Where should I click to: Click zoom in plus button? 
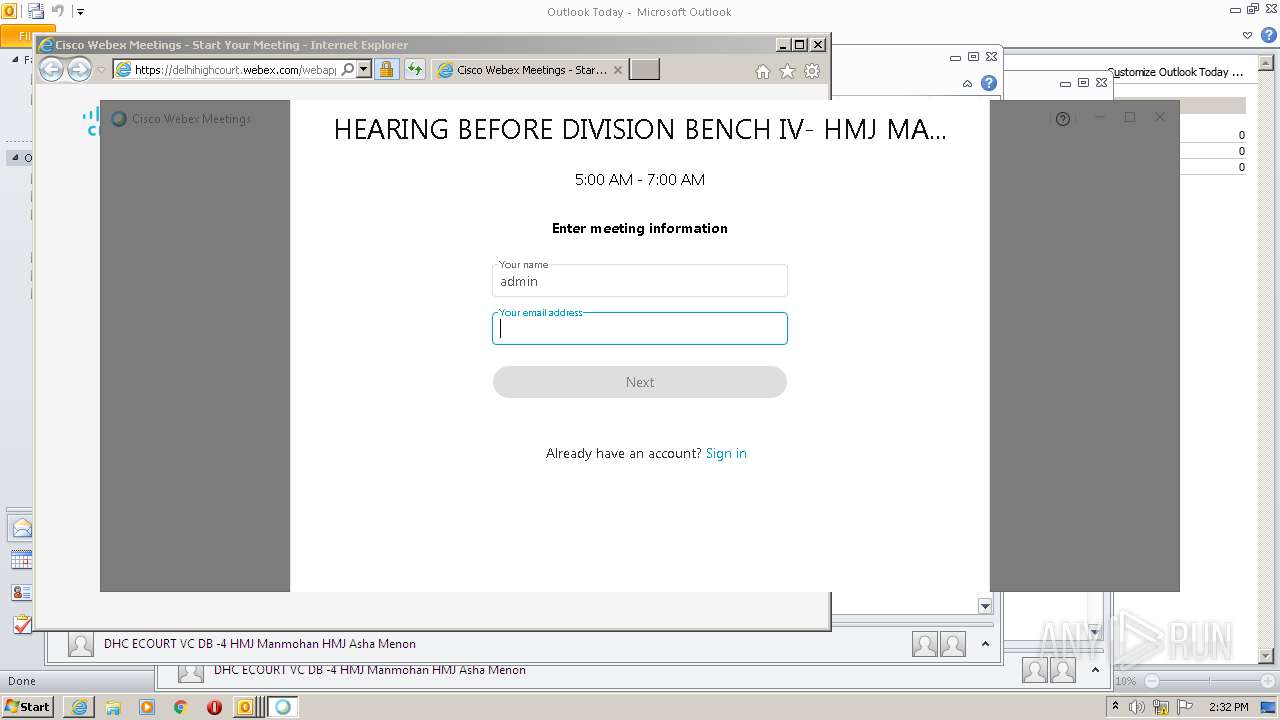(1267, 681)
